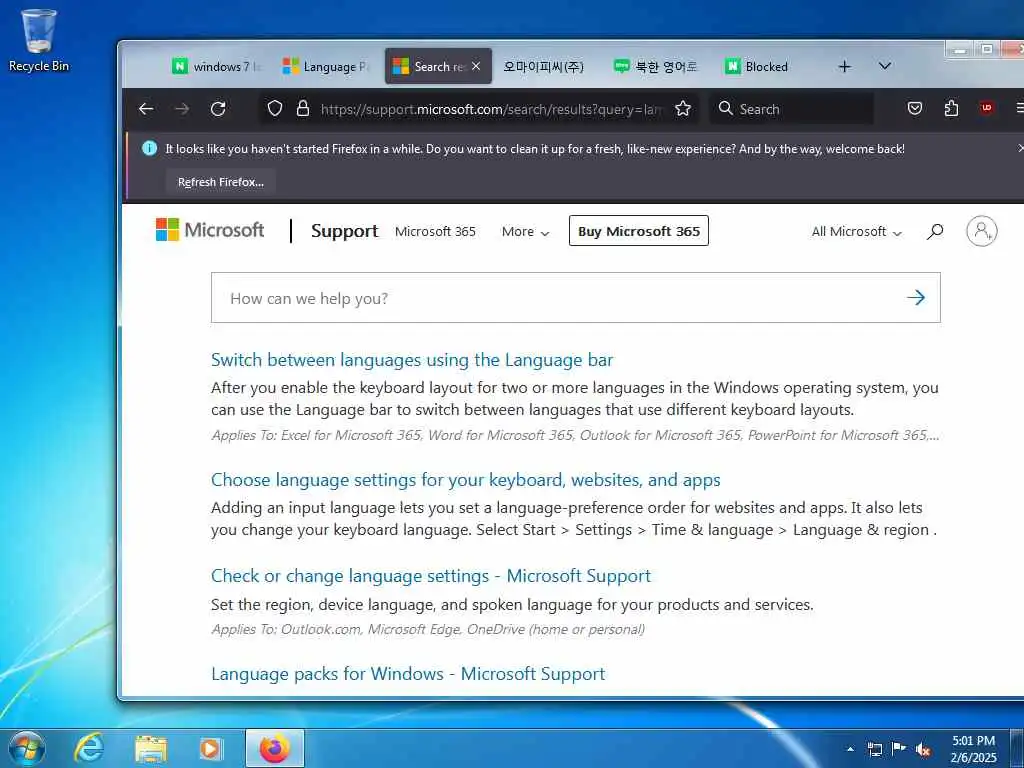Expand the list all tabs chevron
Viewport: 1024px width, 768px height.
tap(885, 66)
